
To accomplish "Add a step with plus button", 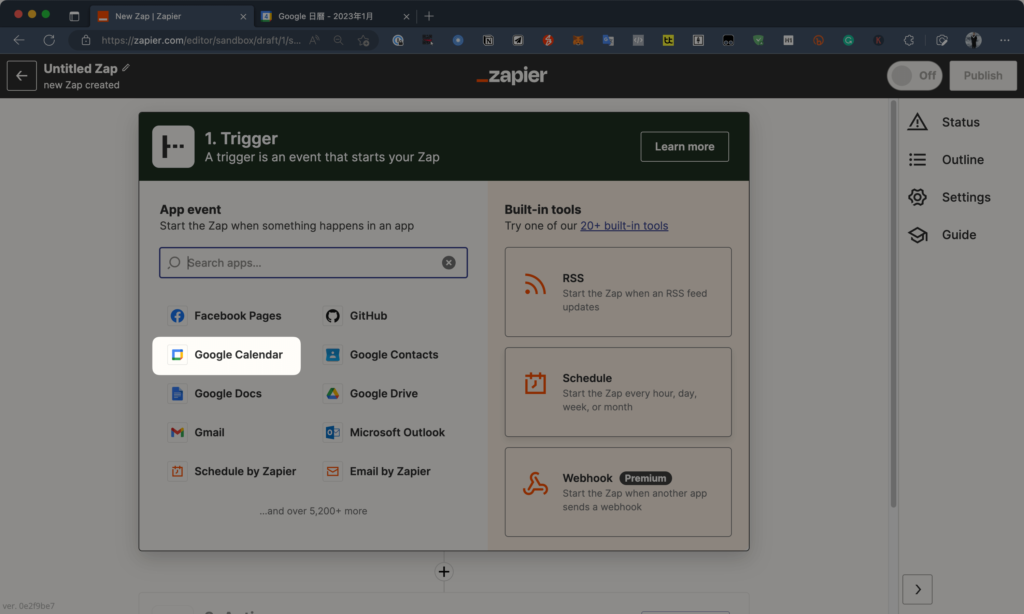I will (444, 572).
